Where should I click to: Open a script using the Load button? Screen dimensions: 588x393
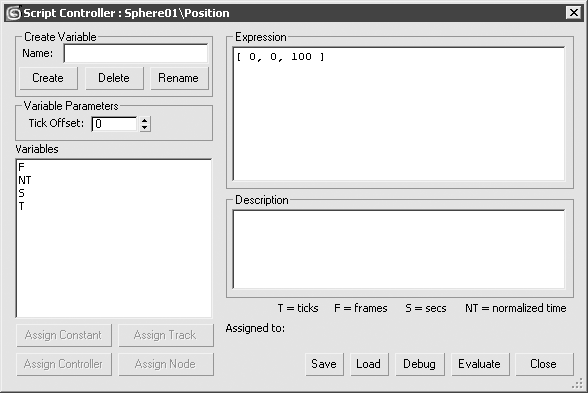click(369, 364)
